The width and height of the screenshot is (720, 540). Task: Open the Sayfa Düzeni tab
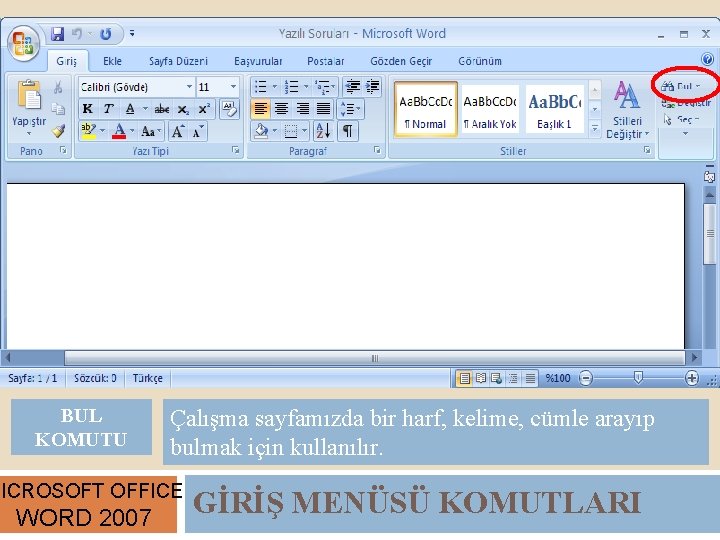(179, 61)
